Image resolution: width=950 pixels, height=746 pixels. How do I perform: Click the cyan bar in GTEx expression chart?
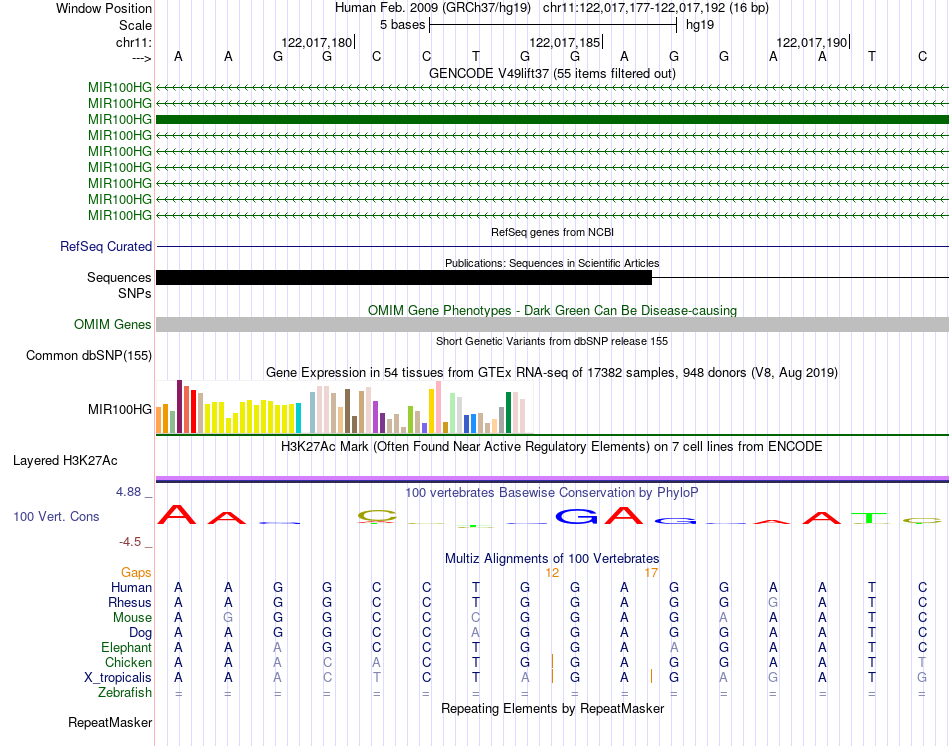(x=298, y=419)
